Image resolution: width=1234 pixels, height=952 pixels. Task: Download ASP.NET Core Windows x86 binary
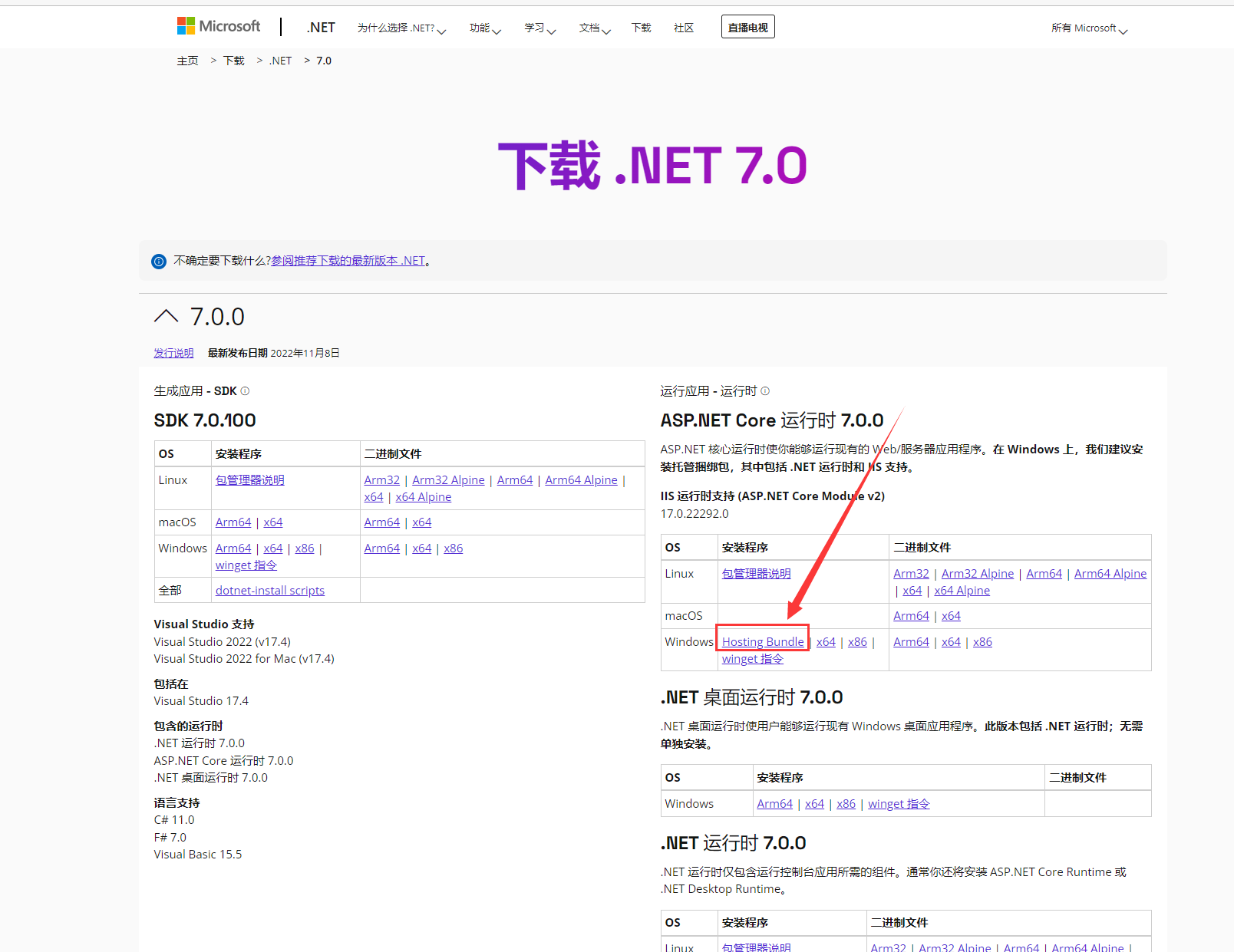[x=982, y=642]
